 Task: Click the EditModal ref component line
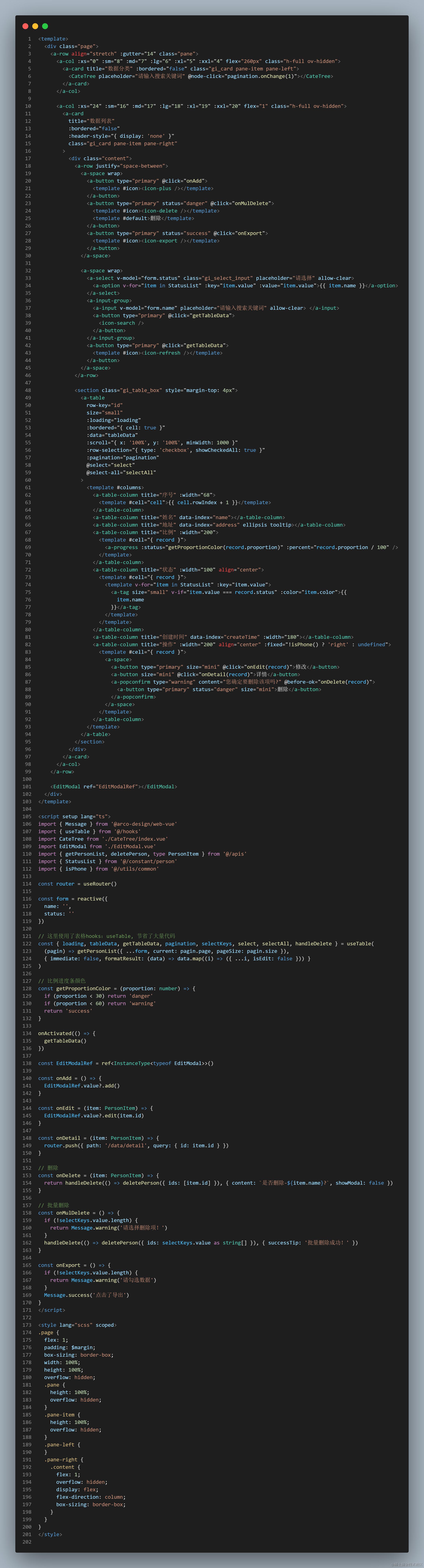(x=114, y=786)
